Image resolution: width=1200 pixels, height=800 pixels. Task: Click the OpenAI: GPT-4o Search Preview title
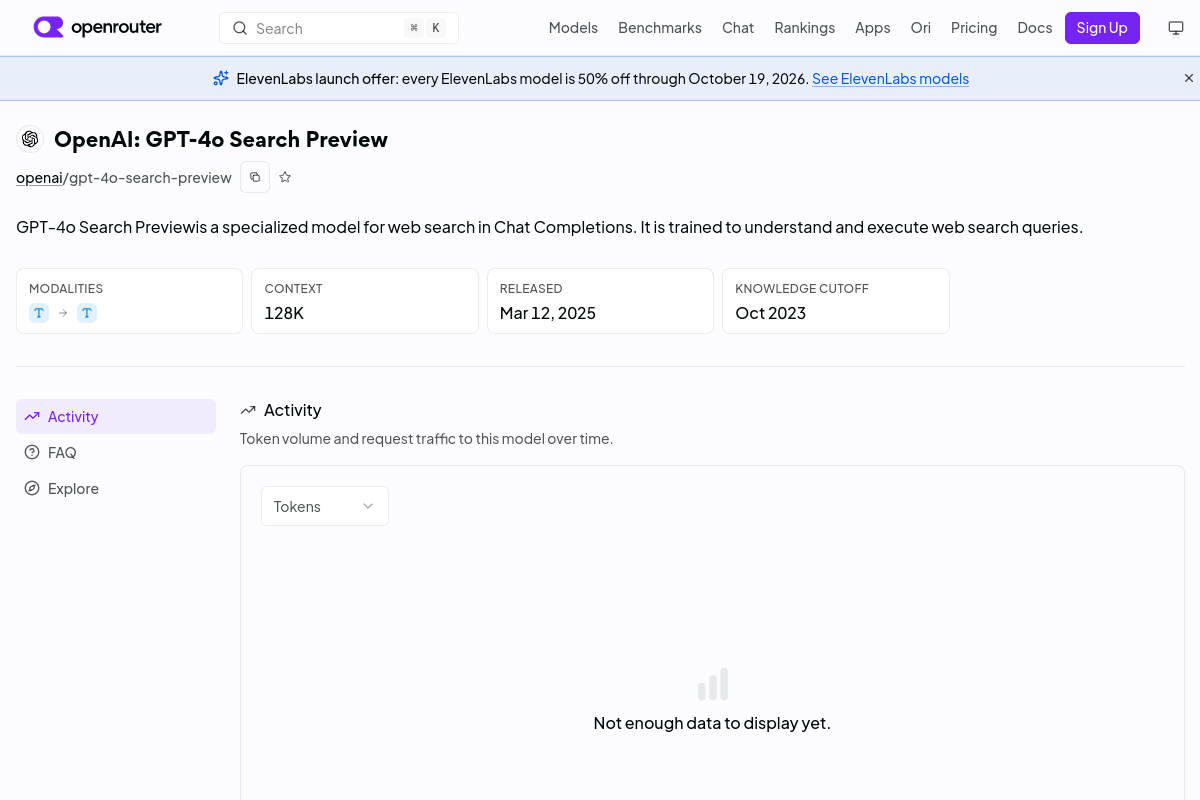221,139
